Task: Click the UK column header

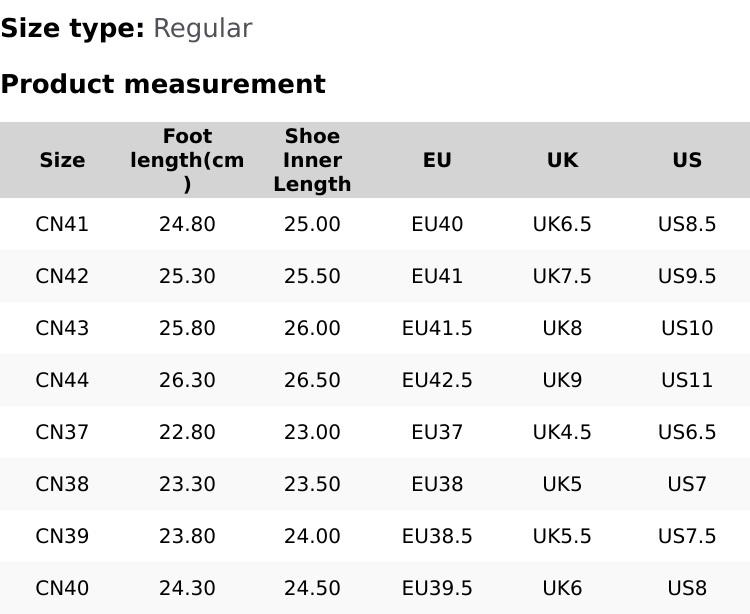Action: 562,160
